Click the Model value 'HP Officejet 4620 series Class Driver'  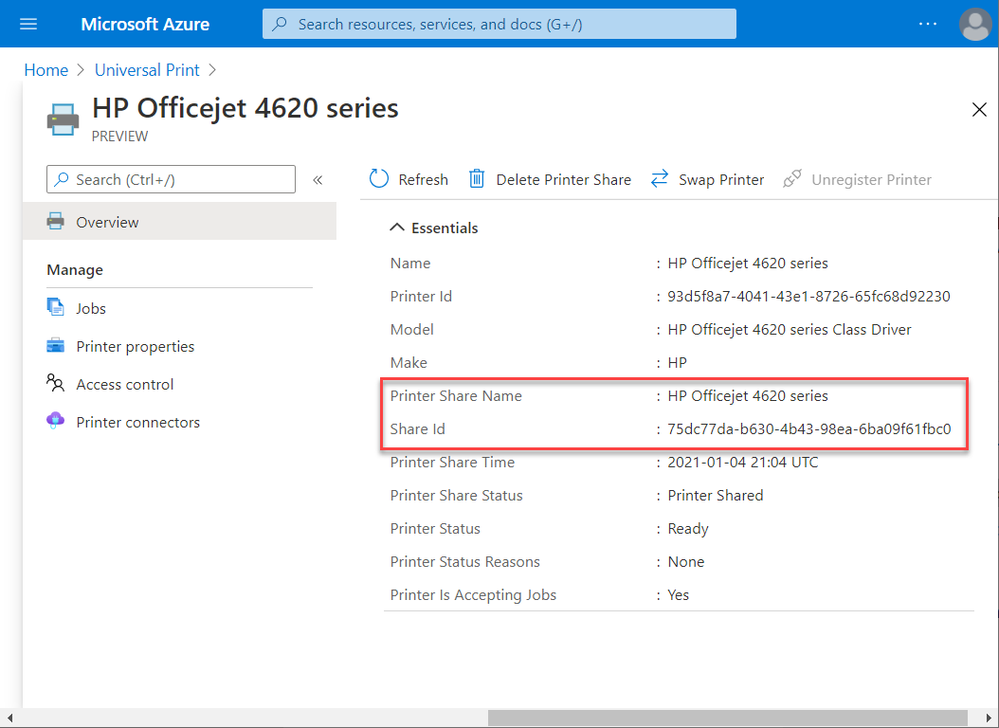coord(789,329)
